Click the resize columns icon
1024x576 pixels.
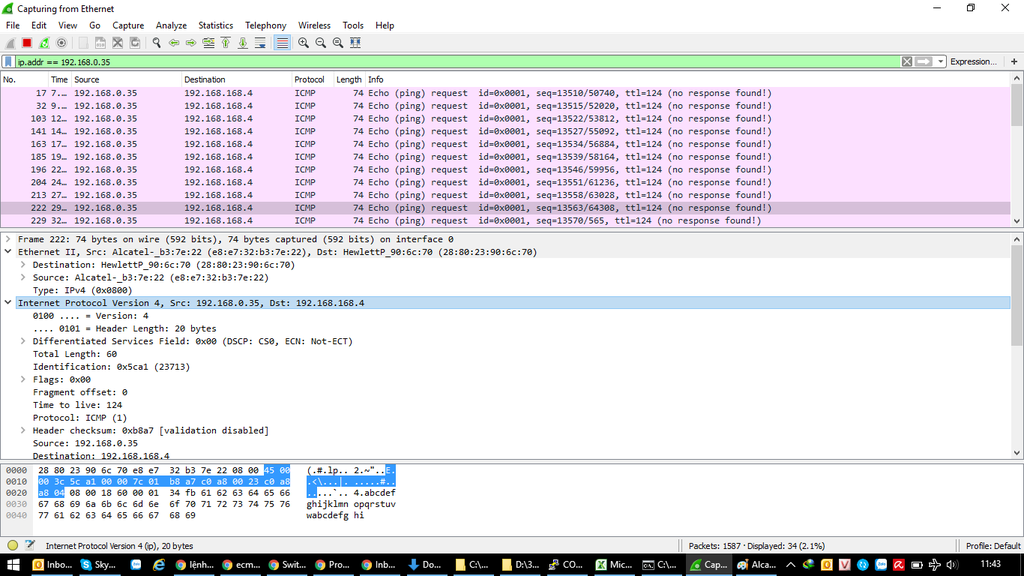355,43
